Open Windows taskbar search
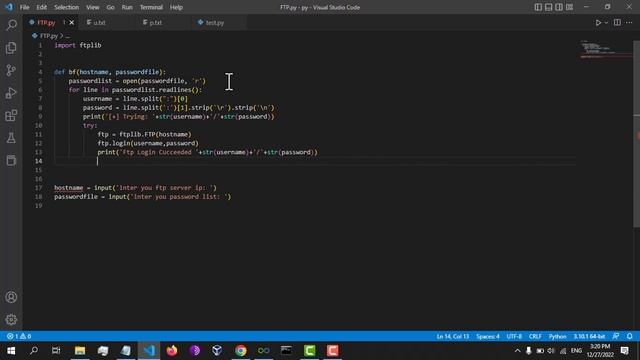Viewport: 640px width, 360px height. pyautogui.click(x=34, y=351)
